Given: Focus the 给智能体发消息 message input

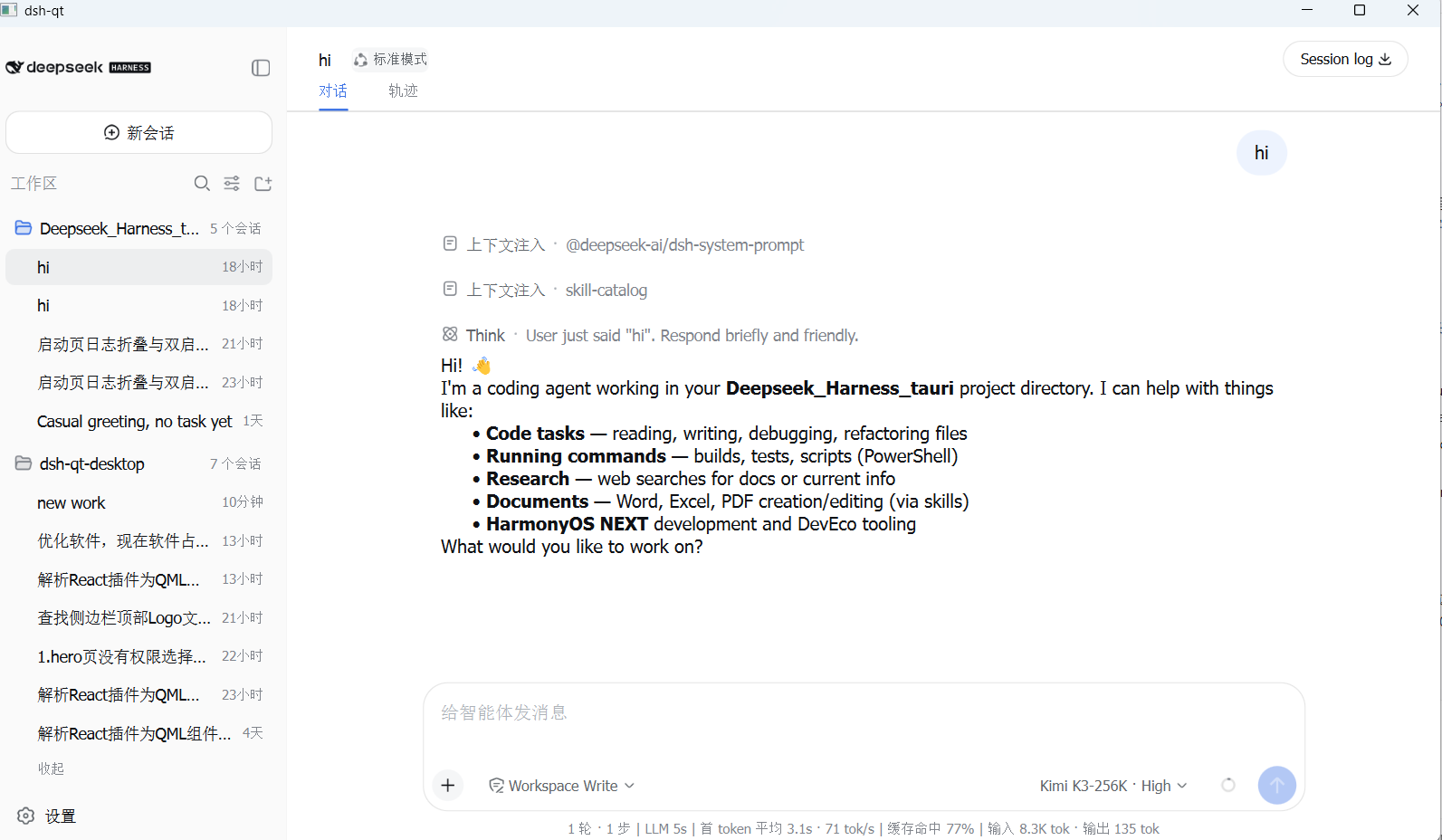Looking at the screenshot, I should pos(864,713).
